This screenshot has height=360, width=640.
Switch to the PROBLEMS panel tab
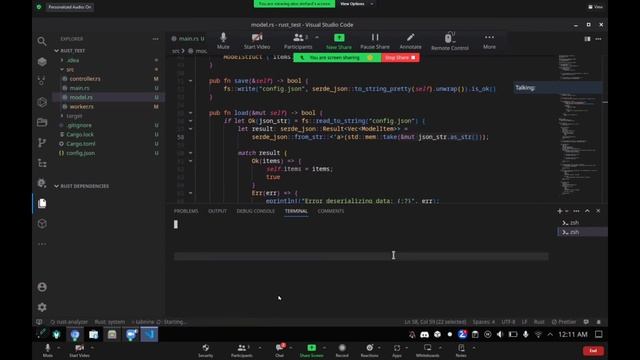[186, 211]
